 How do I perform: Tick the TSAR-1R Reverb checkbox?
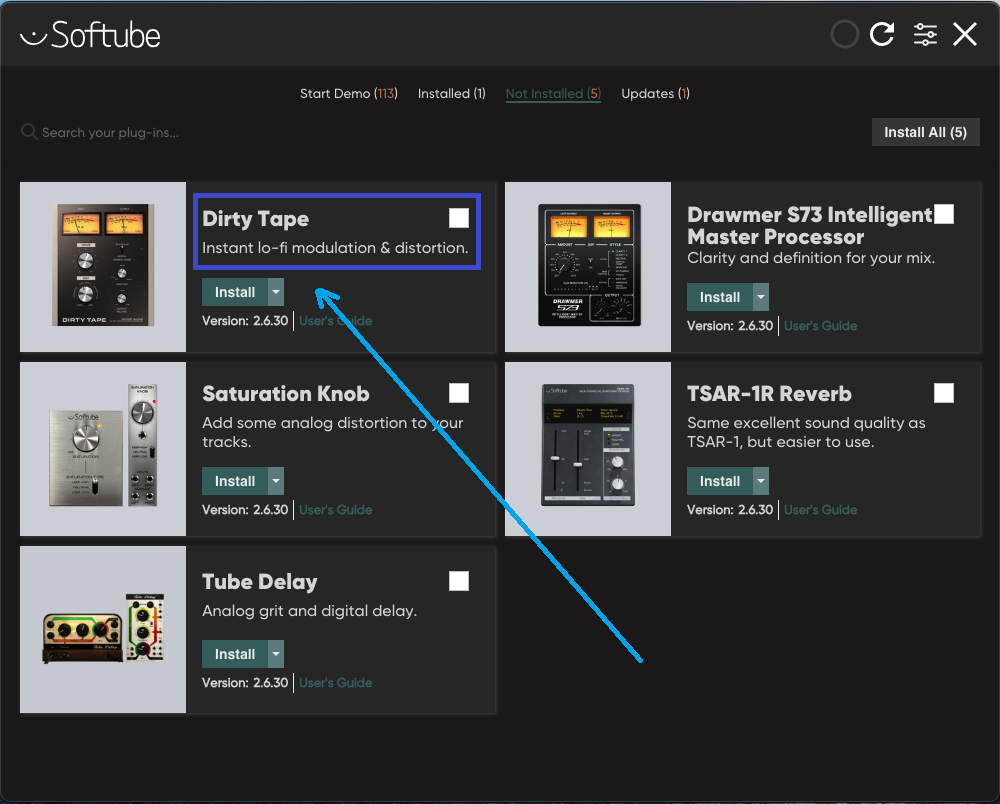[944, 393]
